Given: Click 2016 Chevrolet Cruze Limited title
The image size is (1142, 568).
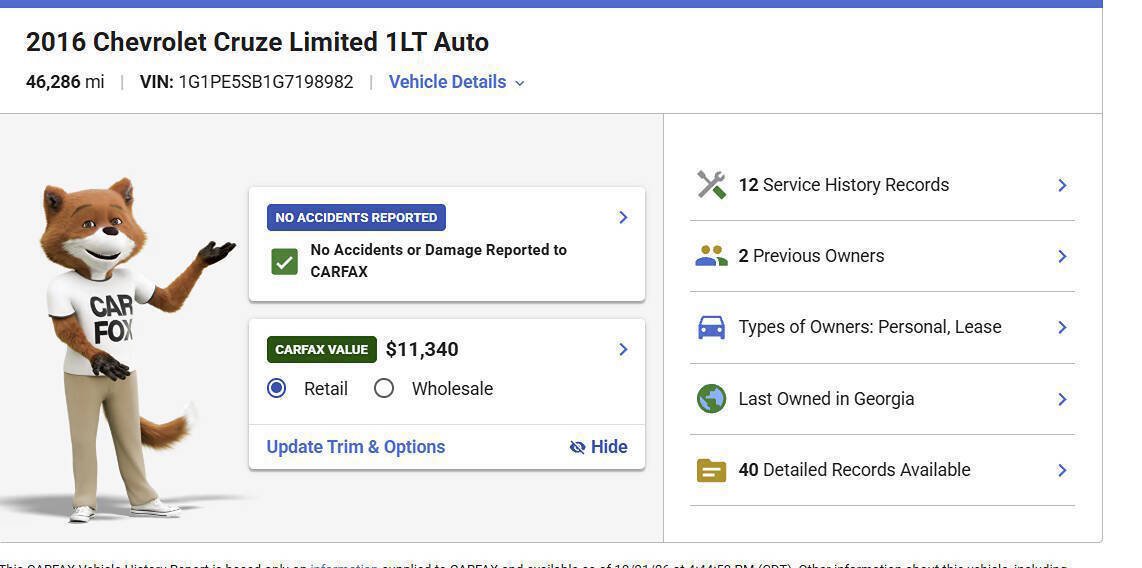Looking at the screenshot, I should pos(257,42).
